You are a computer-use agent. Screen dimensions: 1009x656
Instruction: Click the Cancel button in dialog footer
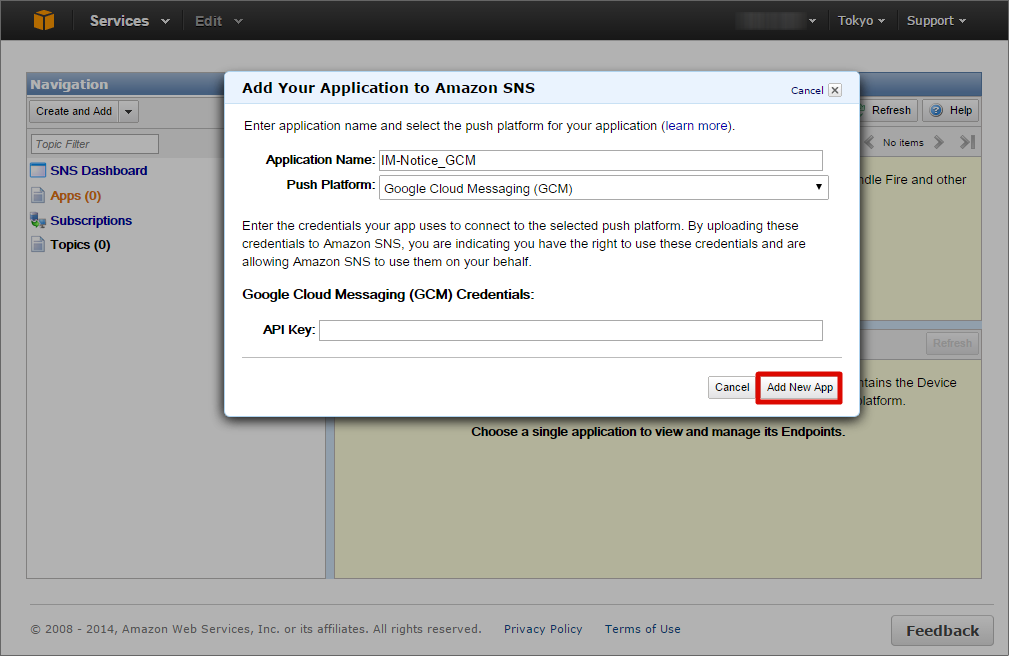(732, 387)
